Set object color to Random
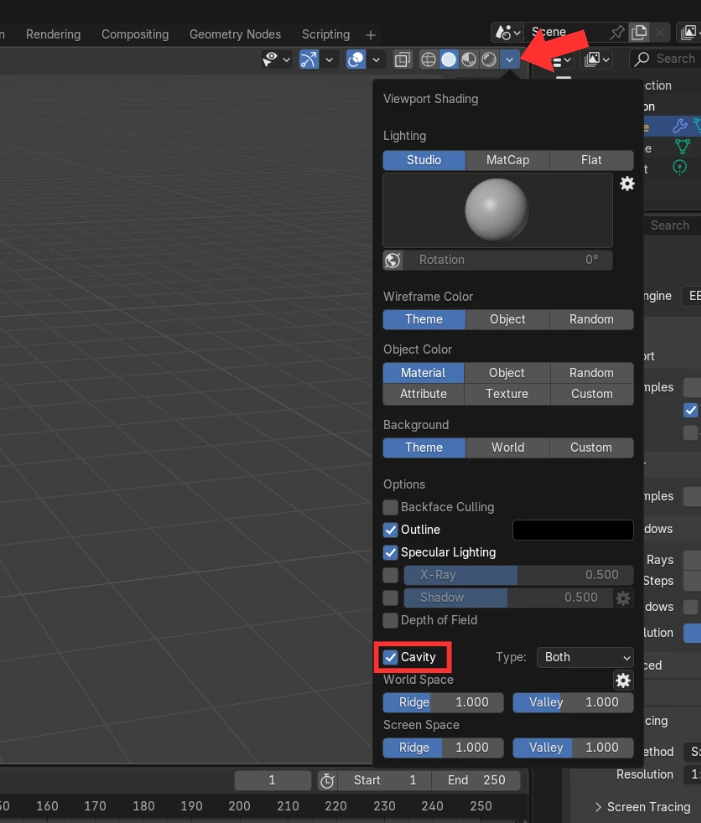 (591, 372)
